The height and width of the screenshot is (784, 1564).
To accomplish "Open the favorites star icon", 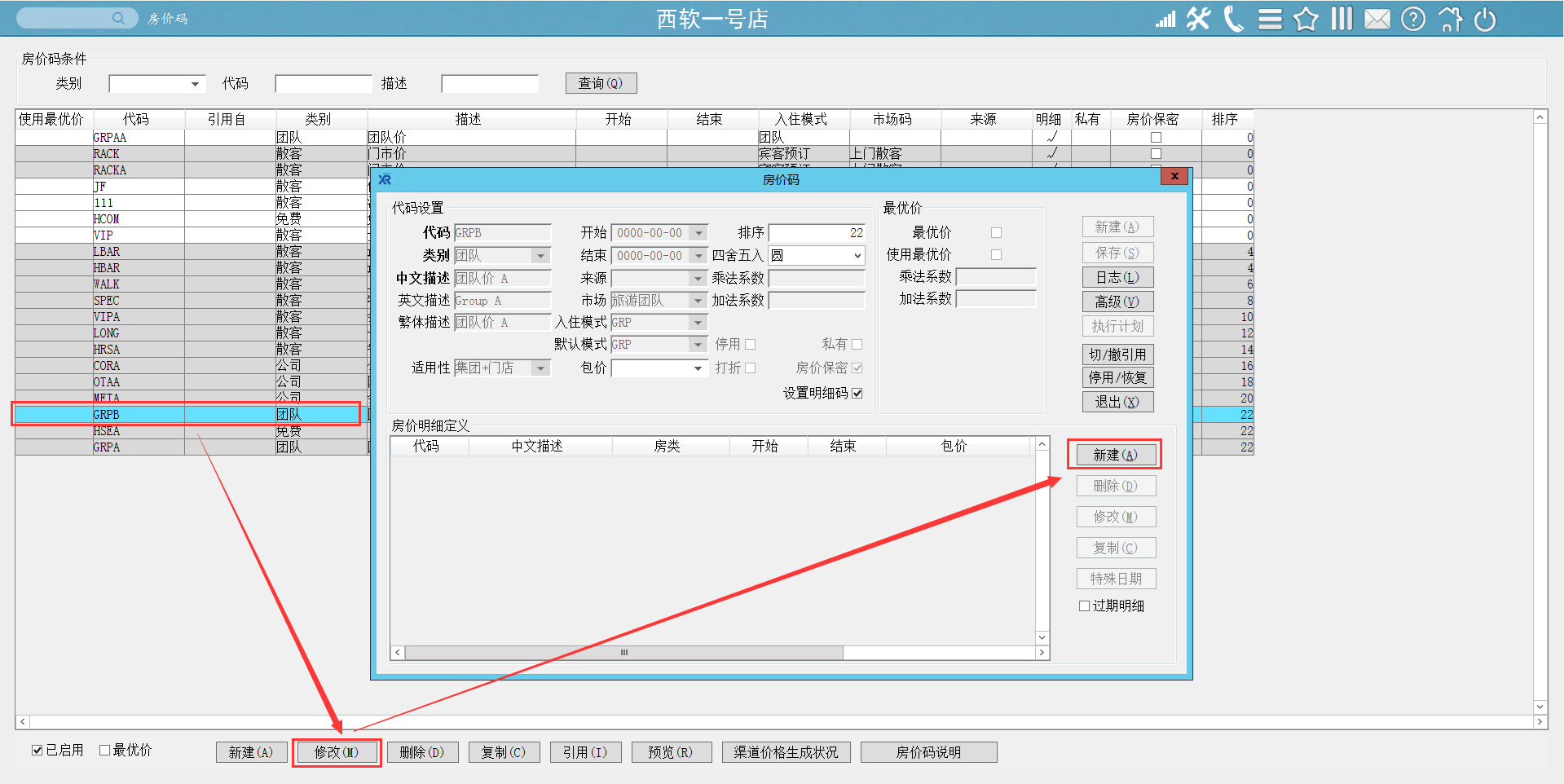I will [1306, 19].
